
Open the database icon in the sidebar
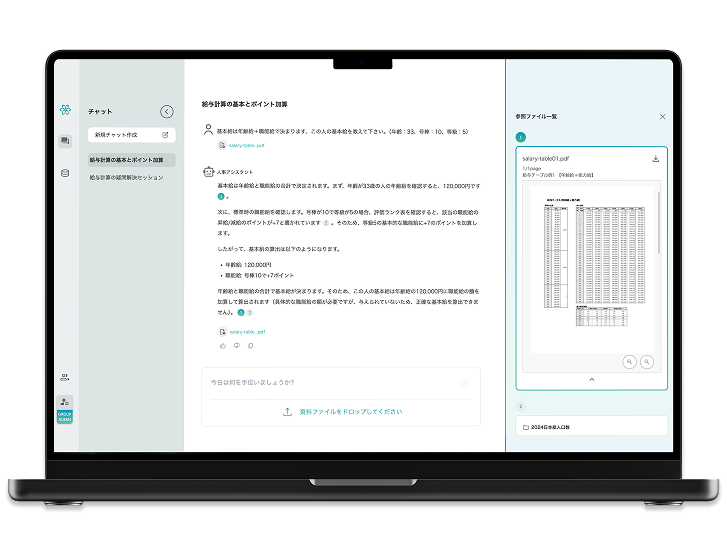pyautogui.click(x=65, y=173)
